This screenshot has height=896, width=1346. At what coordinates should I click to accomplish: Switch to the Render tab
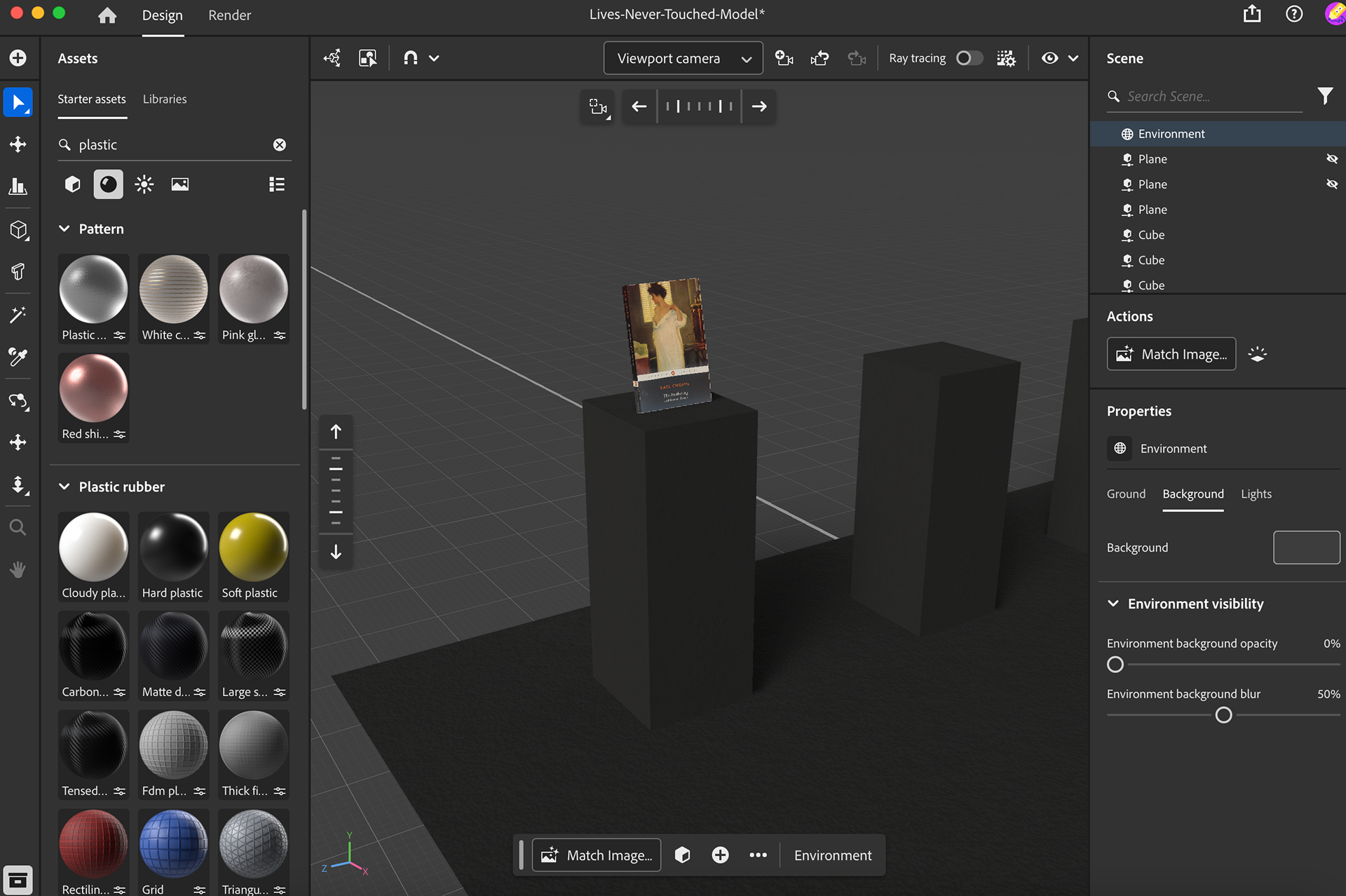229,15
